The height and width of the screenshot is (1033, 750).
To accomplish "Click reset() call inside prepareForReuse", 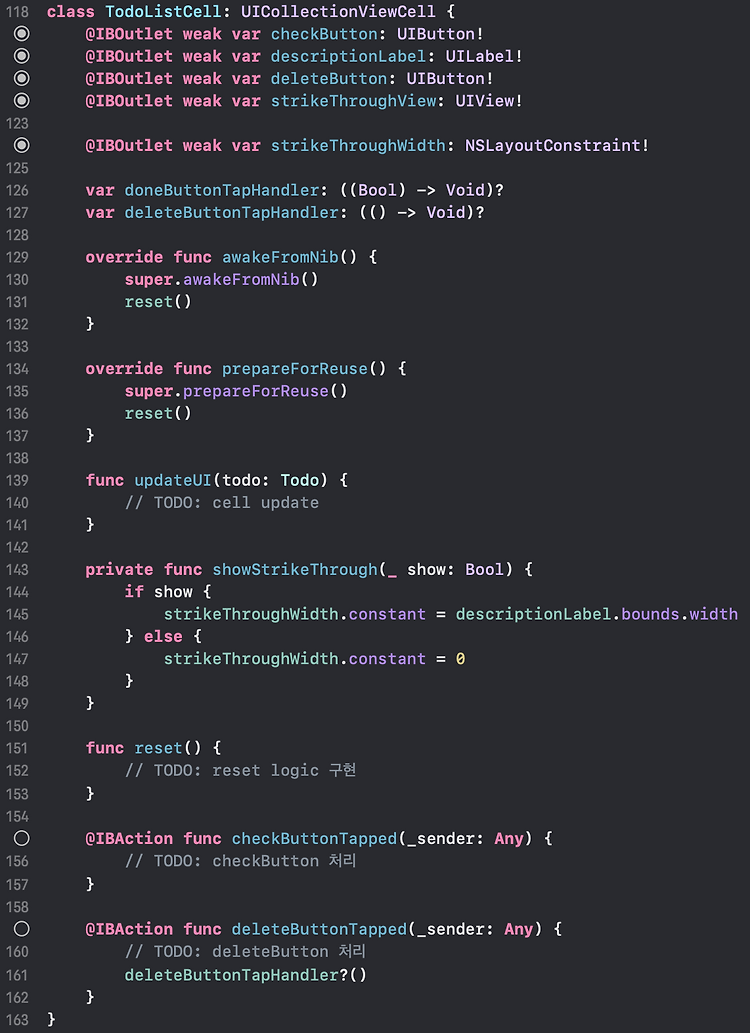I will [158, 414].
